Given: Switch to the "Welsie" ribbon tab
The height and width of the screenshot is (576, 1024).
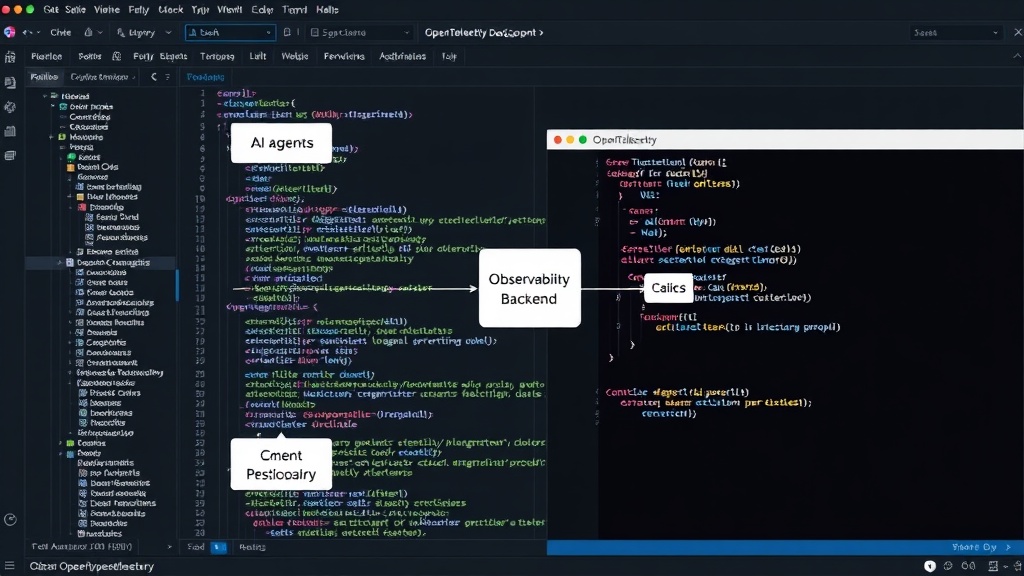Looking at the screenshot, I should click(x=295, y=56).
